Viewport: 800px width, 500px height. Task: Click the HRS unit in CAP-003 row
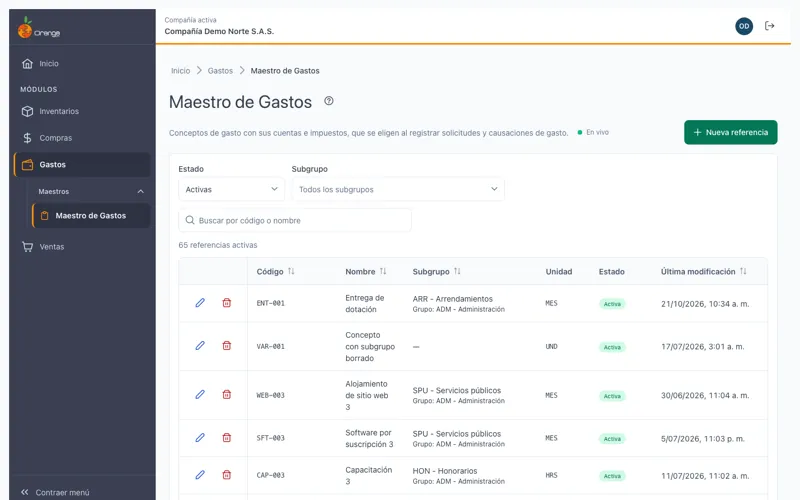[x=551, y=476]
